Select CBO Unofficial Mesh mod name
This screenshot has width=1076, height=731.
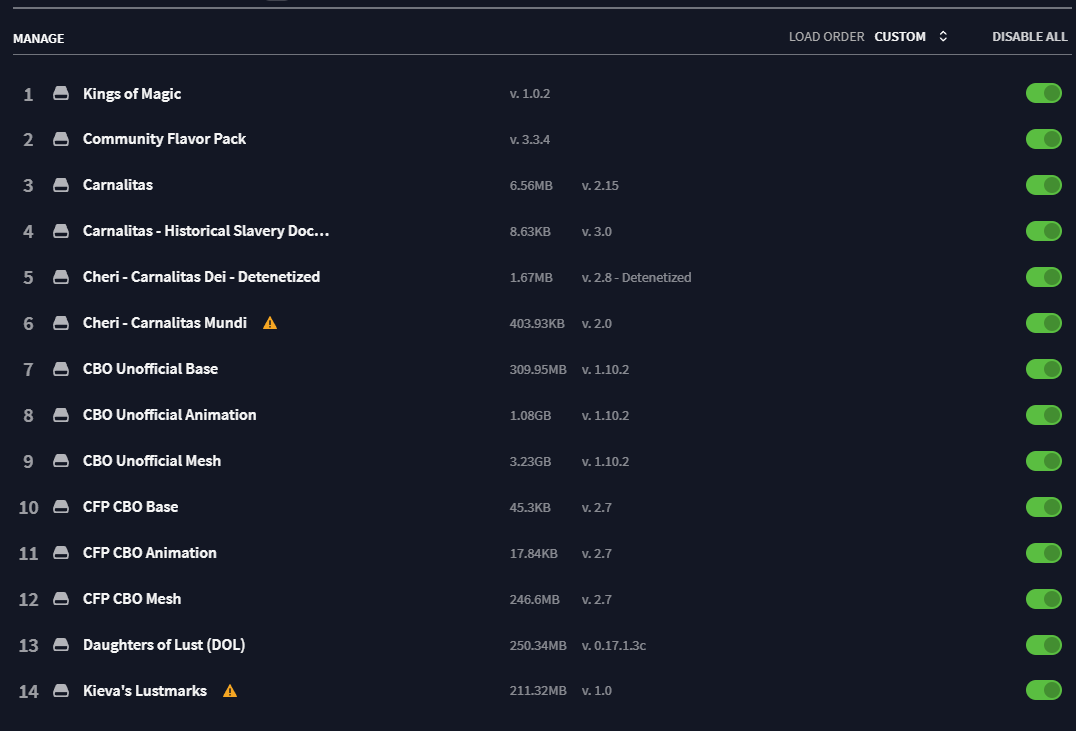pos(152,461)
